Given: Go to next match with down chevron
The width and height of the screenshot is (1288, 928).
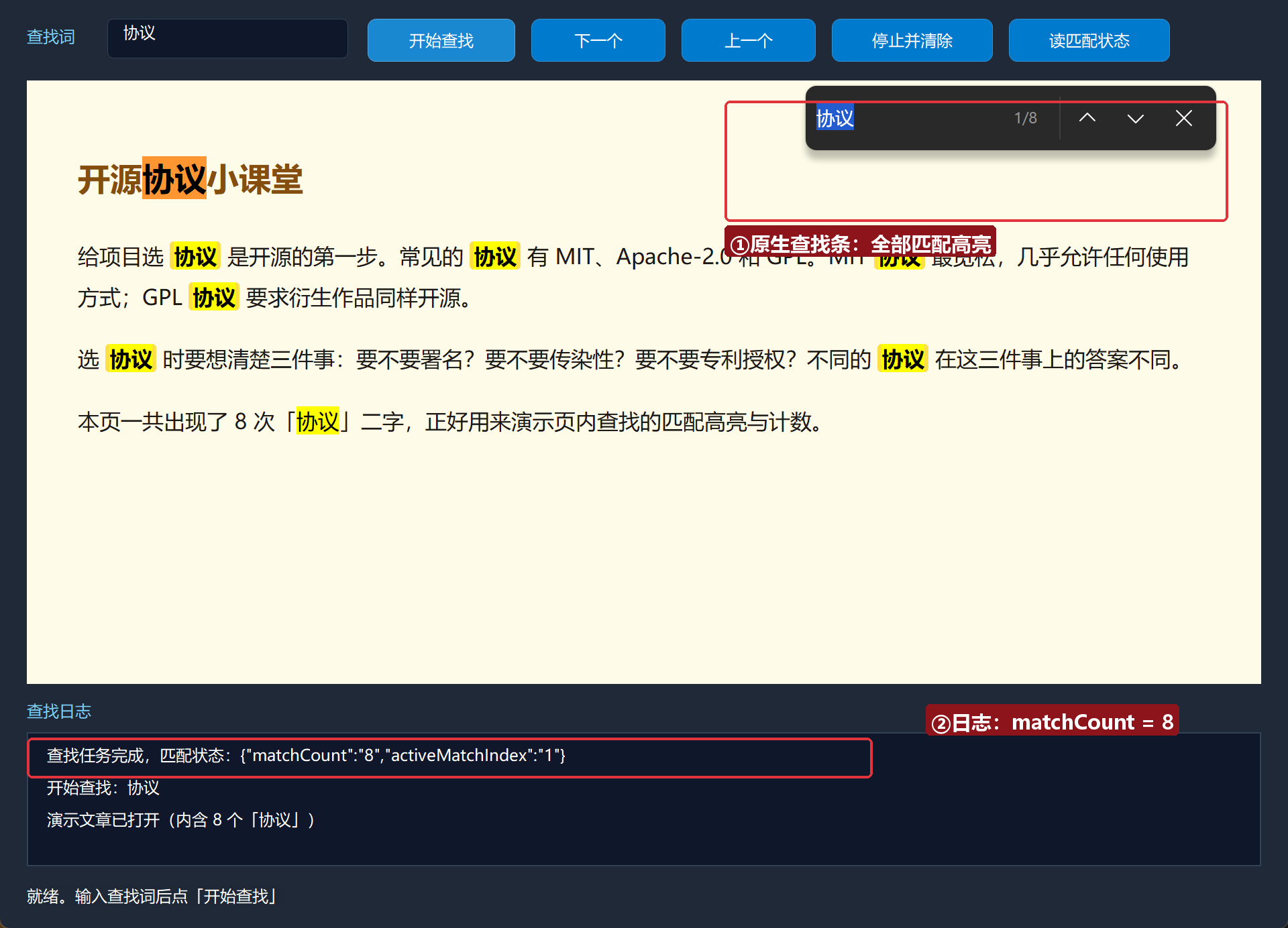Looking at the screenshot, I should [x=1135, y=118].
